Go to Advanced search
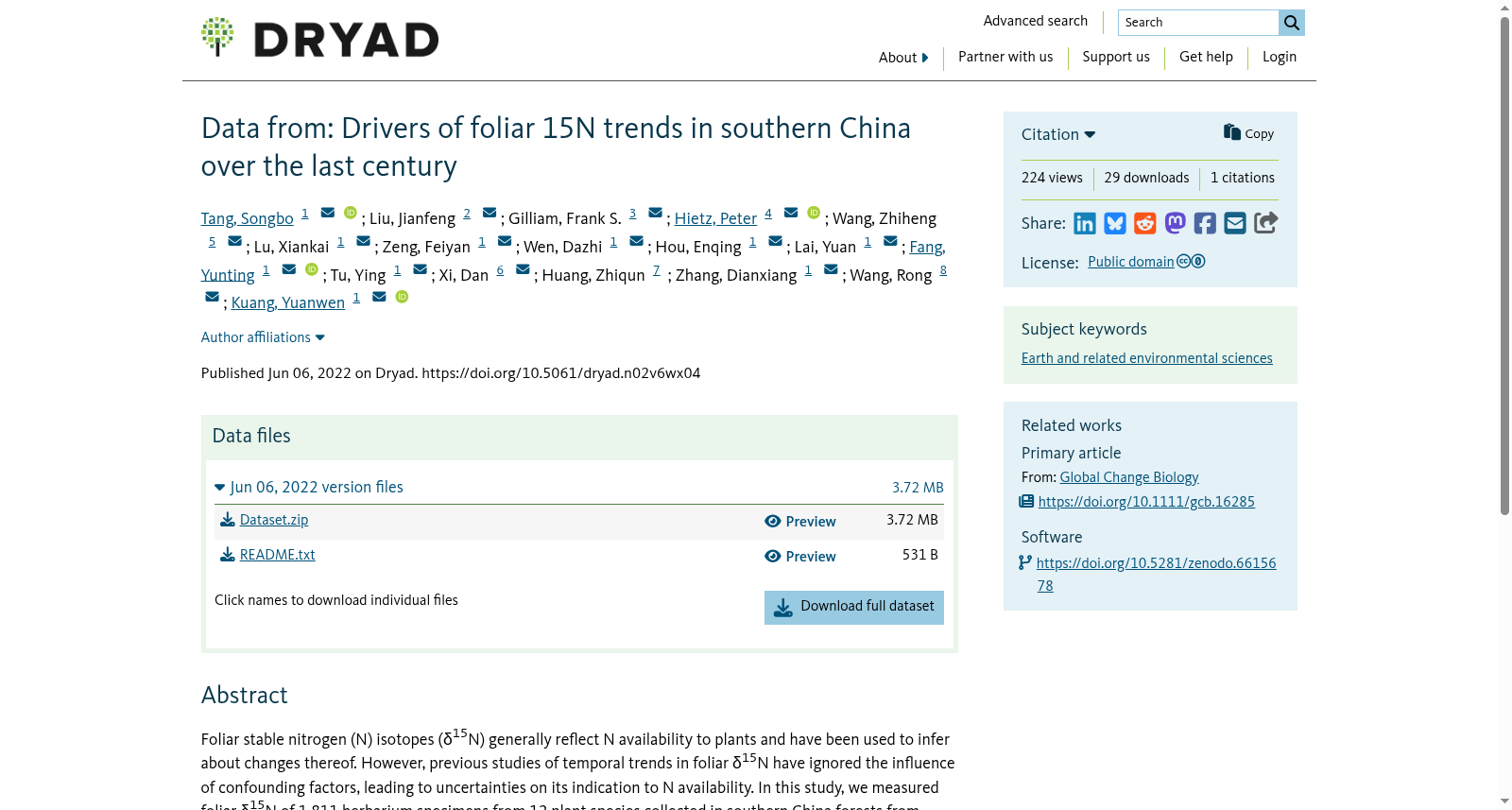 click(x=1036, y=21)
